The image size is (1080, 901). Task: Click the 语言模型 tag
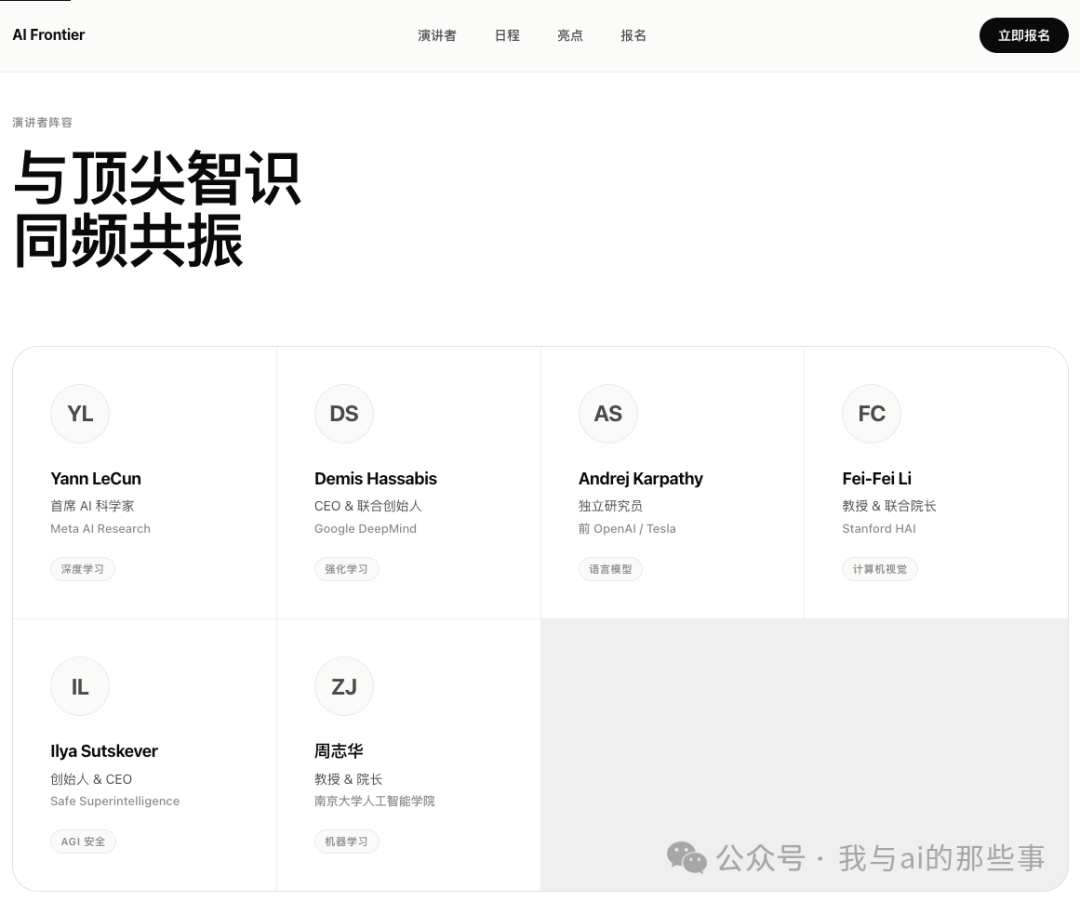(x=610, y=569)
